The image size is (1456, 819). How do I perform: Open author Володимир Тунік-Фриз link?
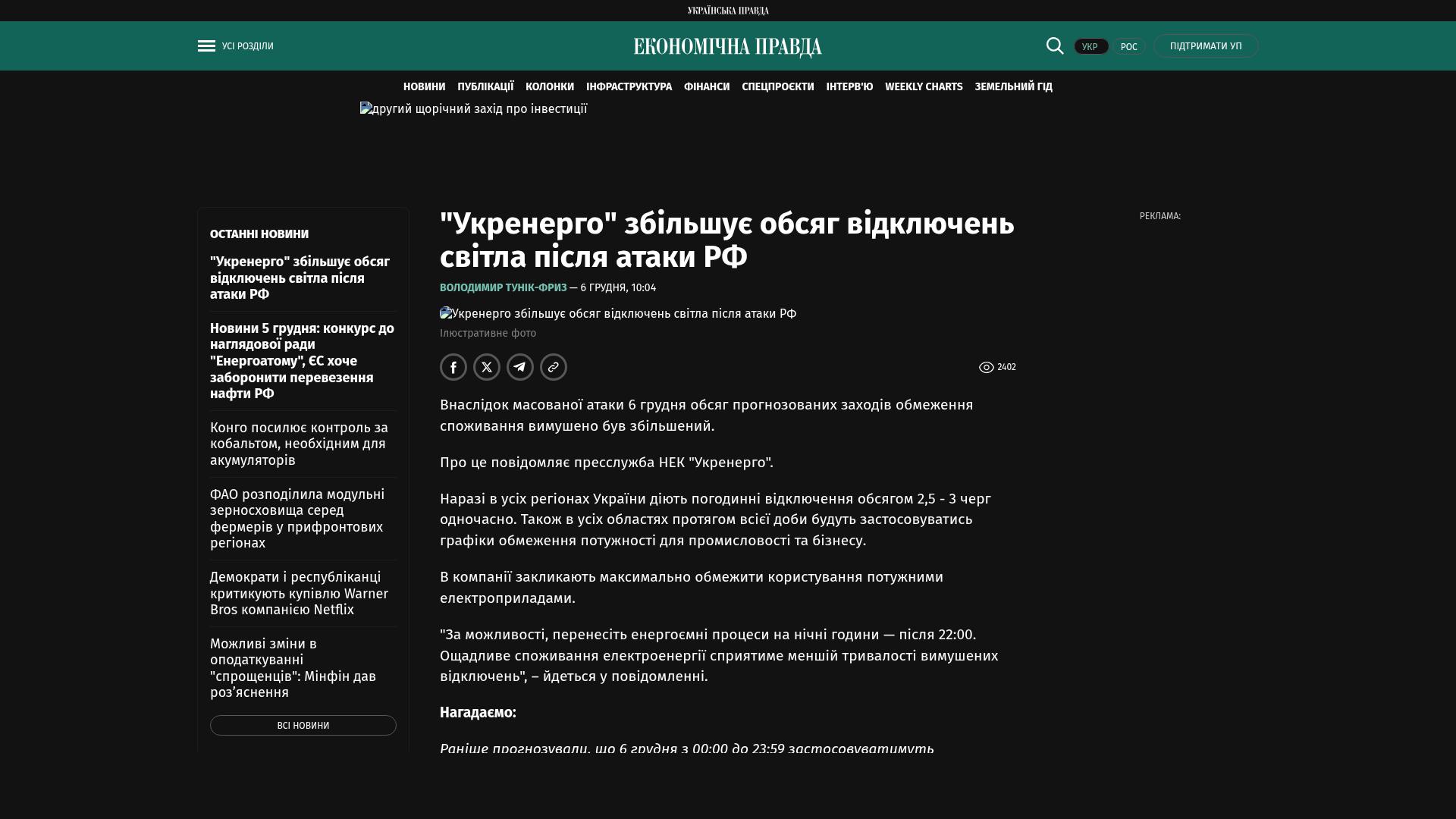tap(503, 287)
